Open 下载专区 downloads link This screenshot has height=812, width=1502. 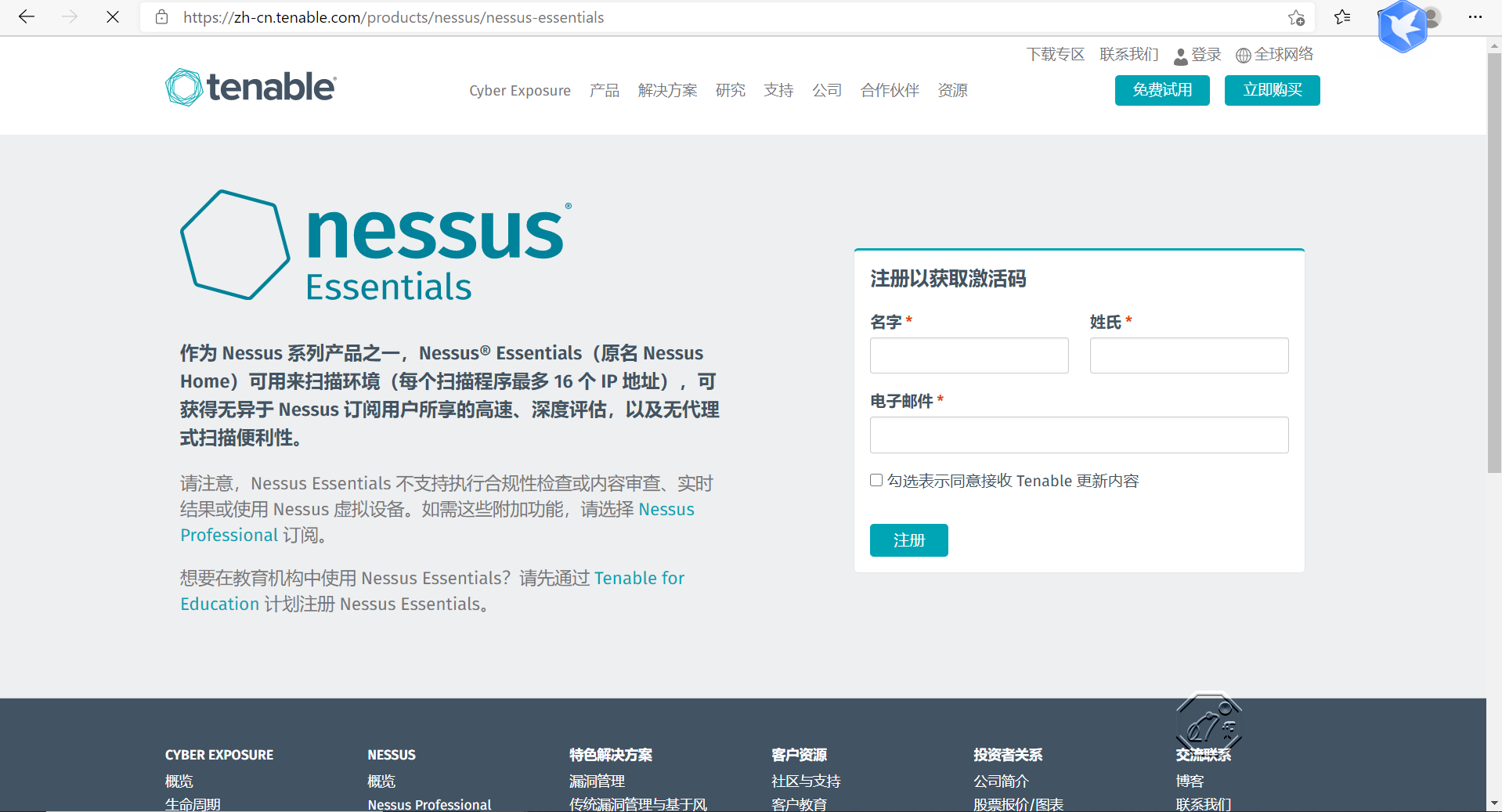tap(1055, 55)
